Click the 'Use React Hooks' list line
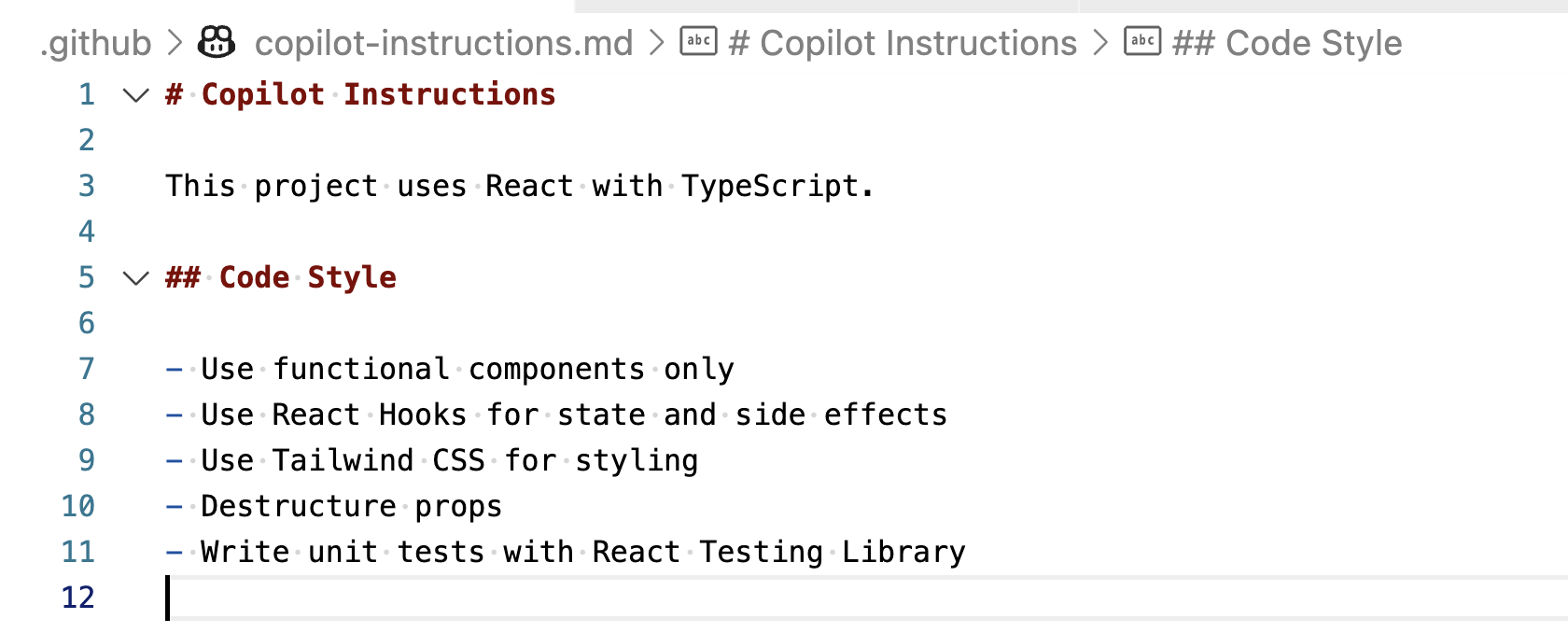1568x633 pixels. click(556, 415)
